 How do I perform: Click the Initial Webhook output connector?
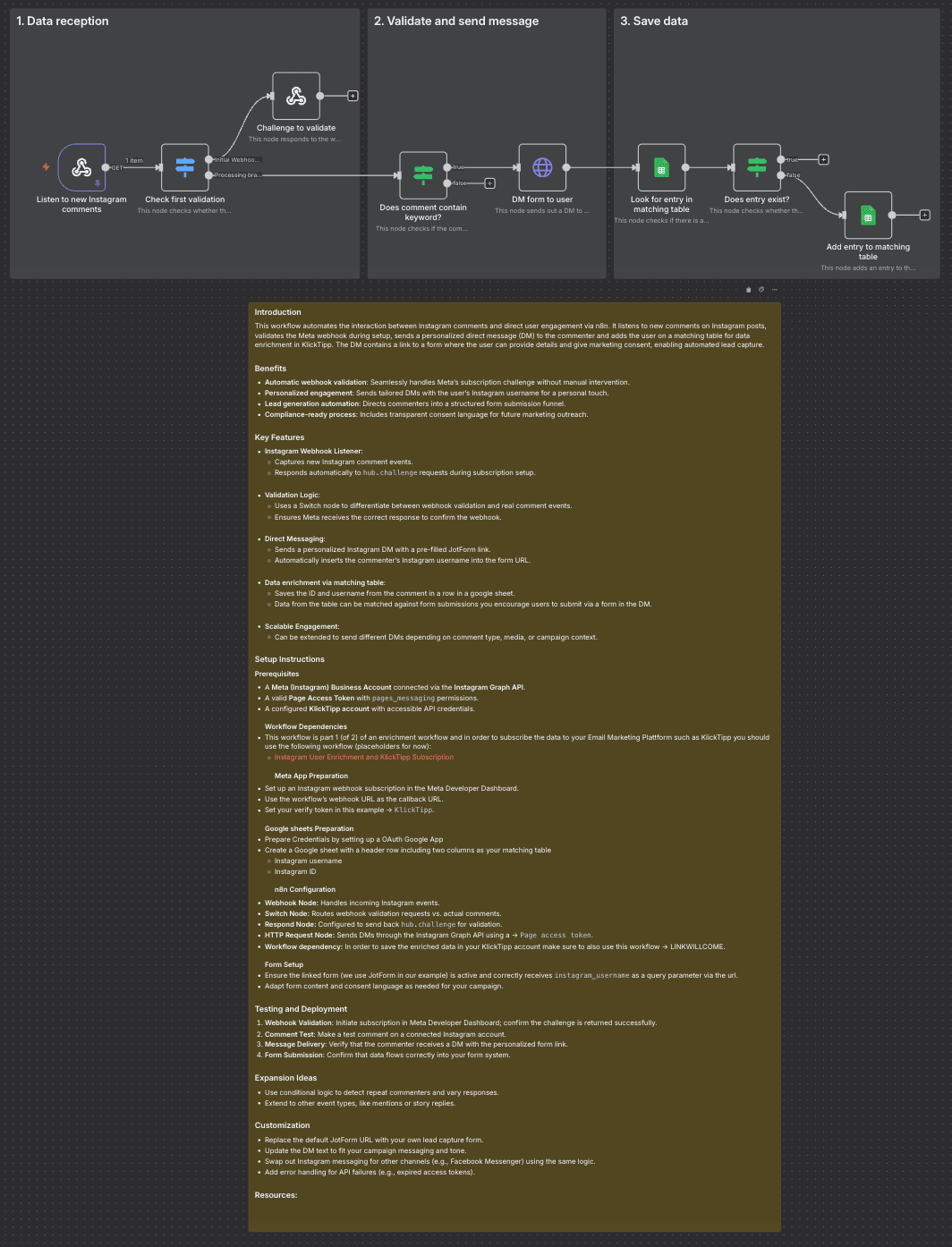pos(209,160)
